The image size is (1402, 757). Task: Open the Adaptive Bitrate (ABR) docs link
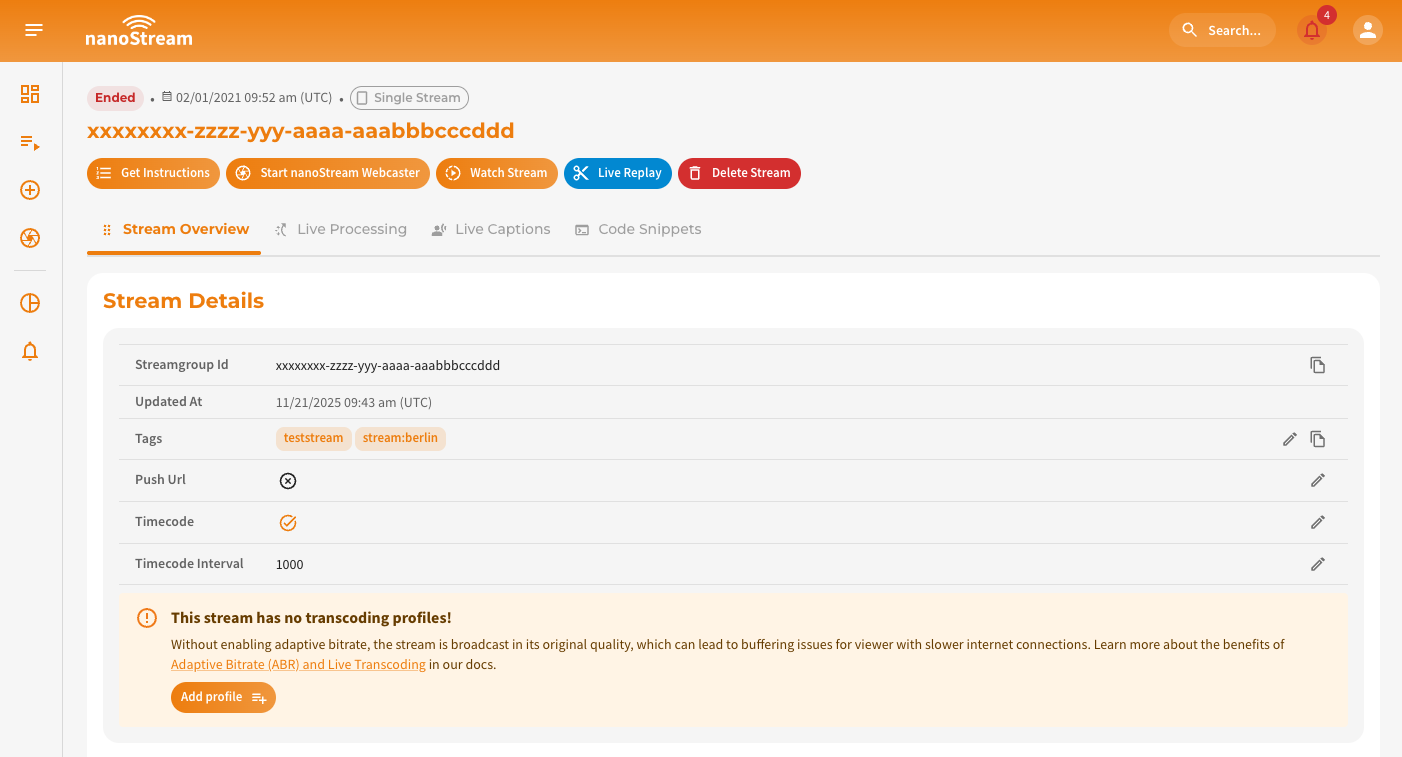(297, 664)
